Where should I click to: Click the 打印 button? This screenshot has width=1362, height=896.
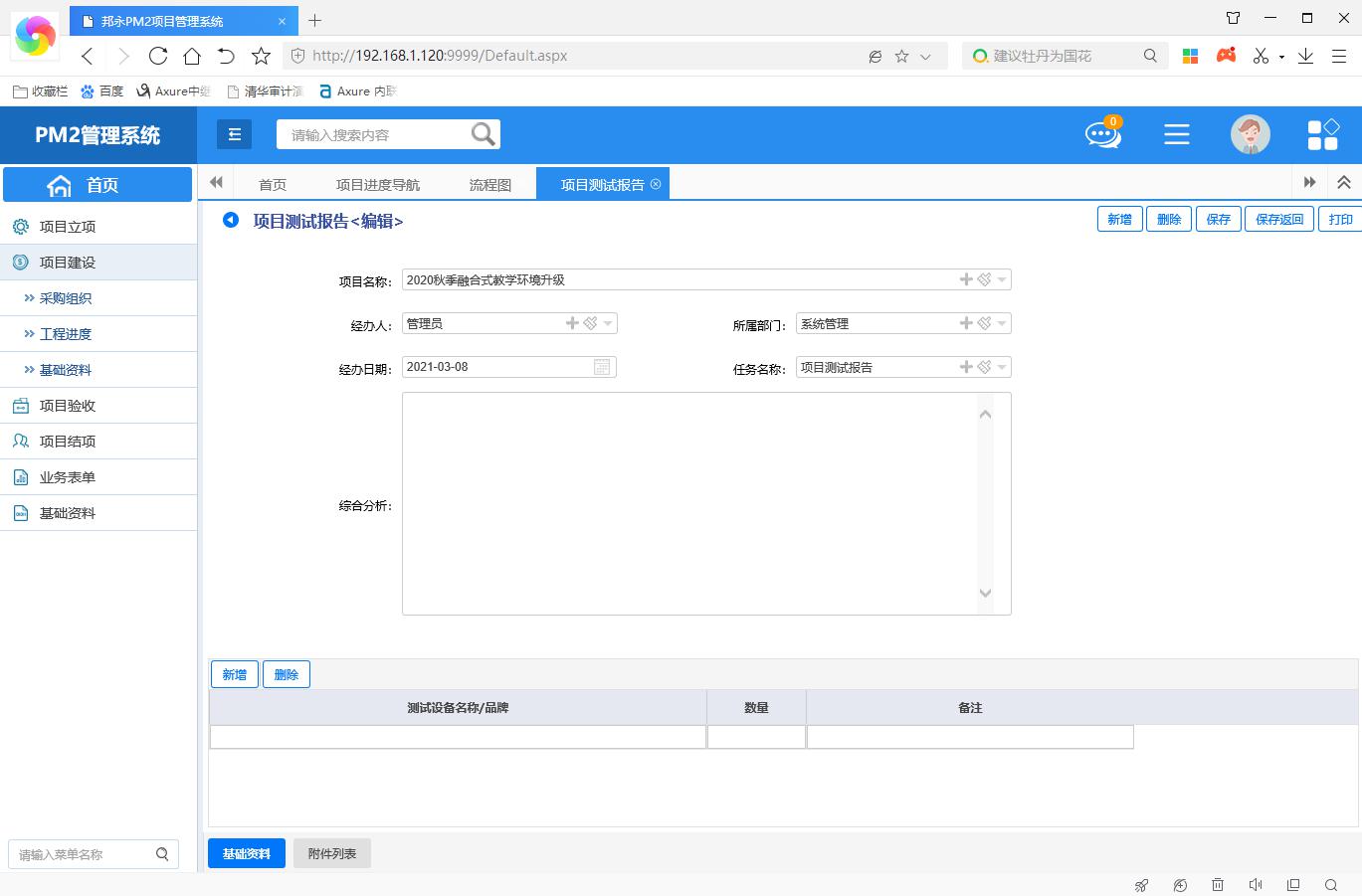[x=1340, y=219]
